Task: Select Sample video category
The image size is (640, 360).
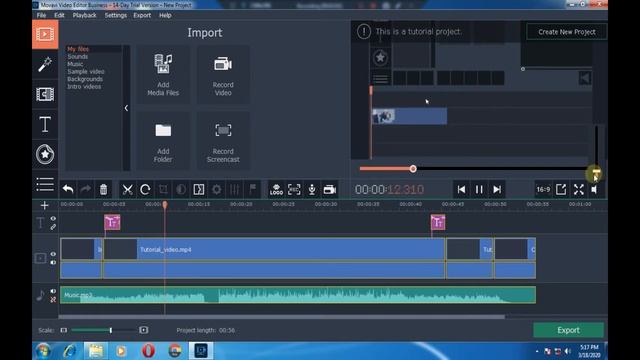Action: [86, 71]
